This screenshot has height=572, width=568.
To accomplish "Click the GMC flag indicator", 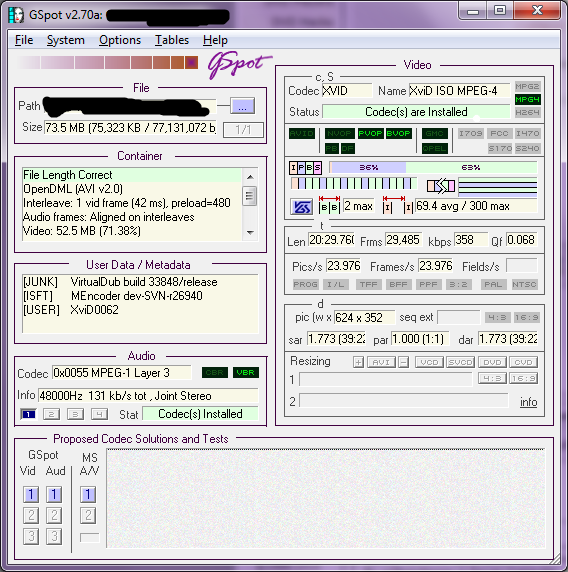I will tap(434, 134).
